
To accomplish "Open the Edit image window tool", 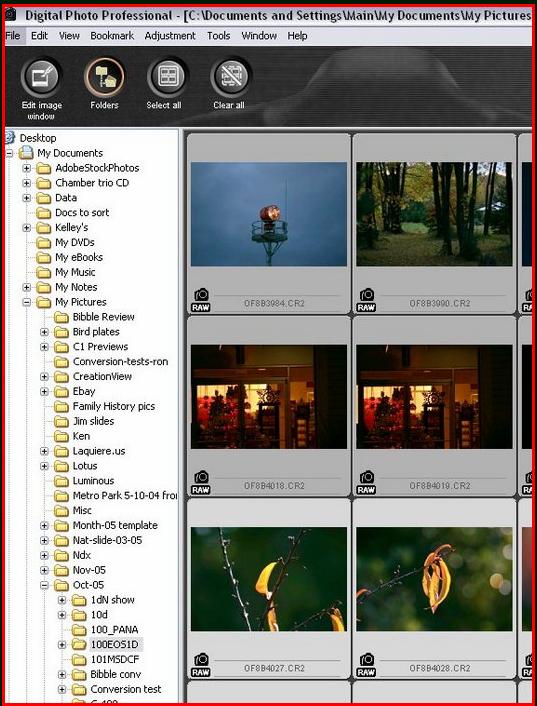I will [x=41, y=77].
